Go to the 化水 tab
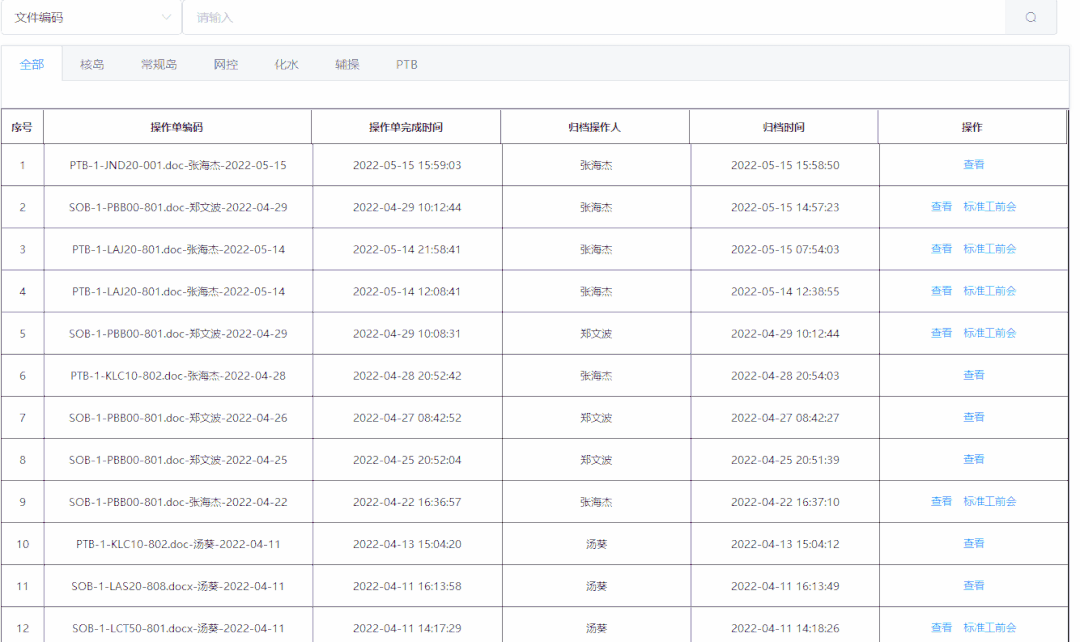The height and width of the screenshot is (642, 1080). click(x=287, y=64)
